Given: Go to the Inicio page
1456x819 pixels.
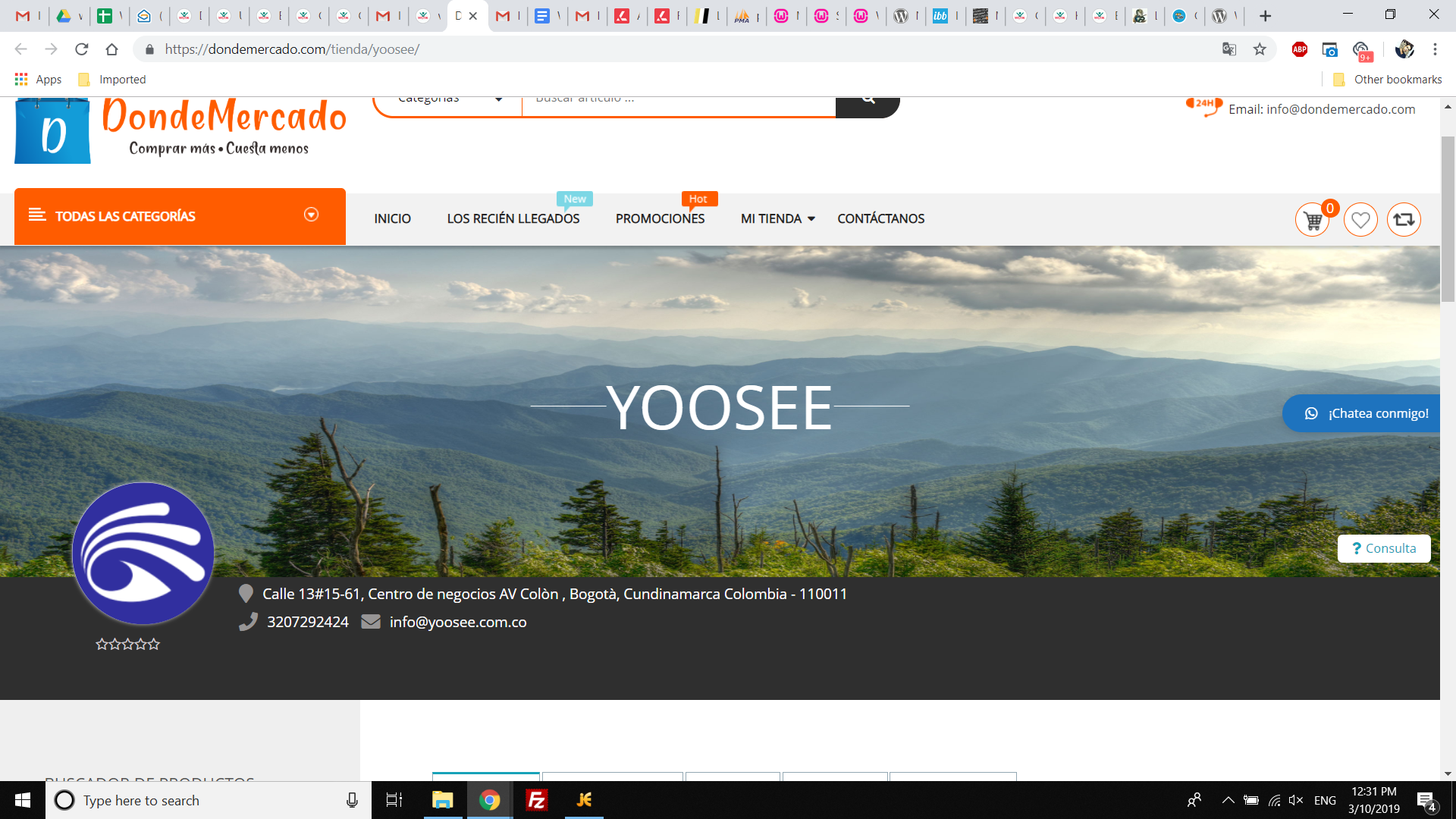Looking at the screenshot, I should pos(392,218).
